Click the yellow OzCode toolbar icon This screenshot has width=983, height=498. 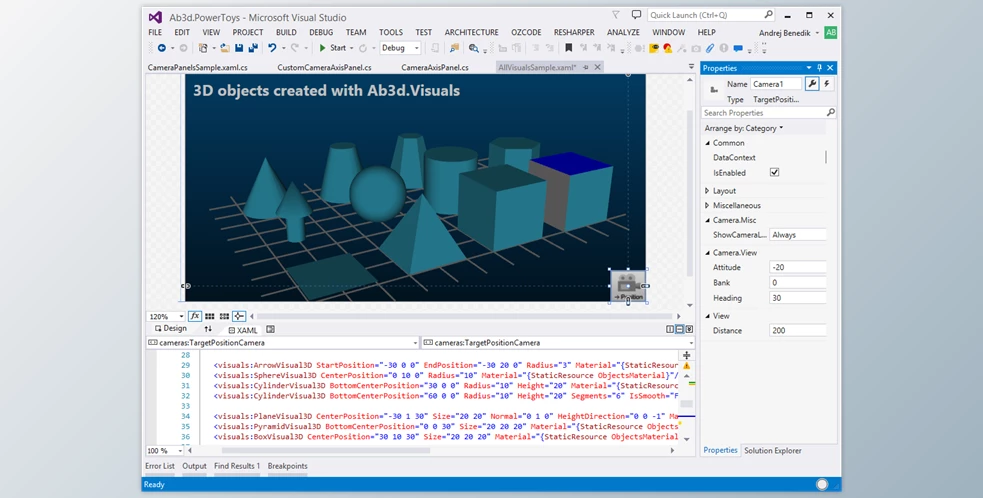[654, 48]
